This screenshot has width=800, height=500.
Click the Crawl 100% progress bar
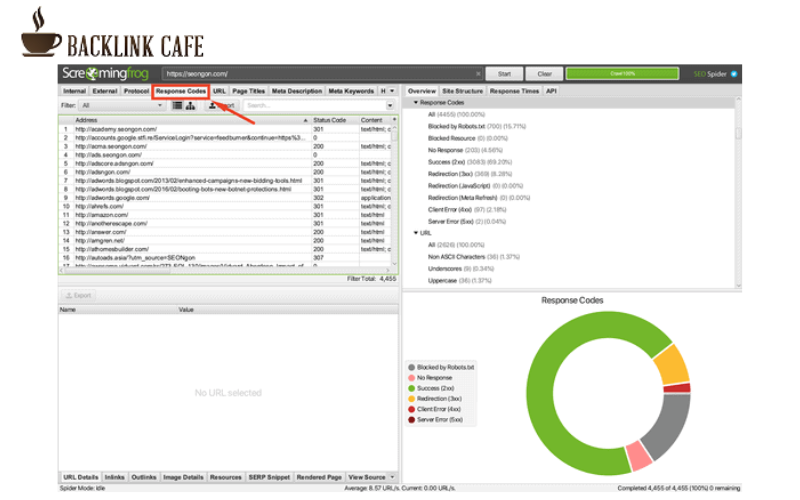click(x=622, y=74)
